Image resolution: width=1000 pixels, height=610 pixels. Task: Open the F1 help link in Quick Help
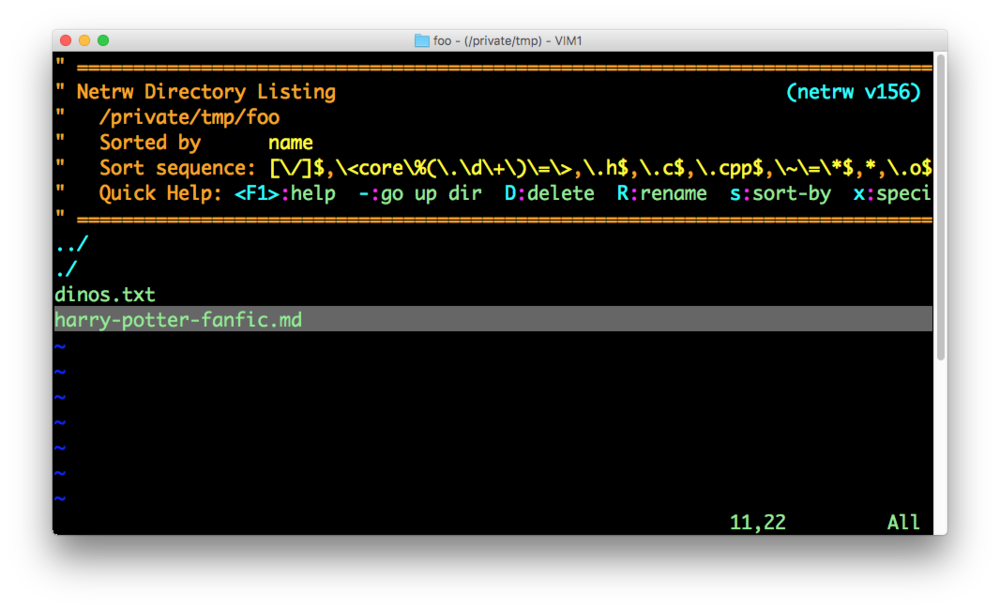click(x=257, y=193)
